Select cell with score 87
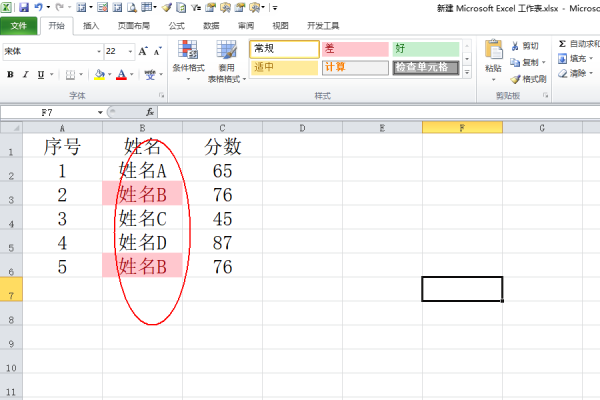The width and height of the screenshot is (600, 400). coord(222,242)
